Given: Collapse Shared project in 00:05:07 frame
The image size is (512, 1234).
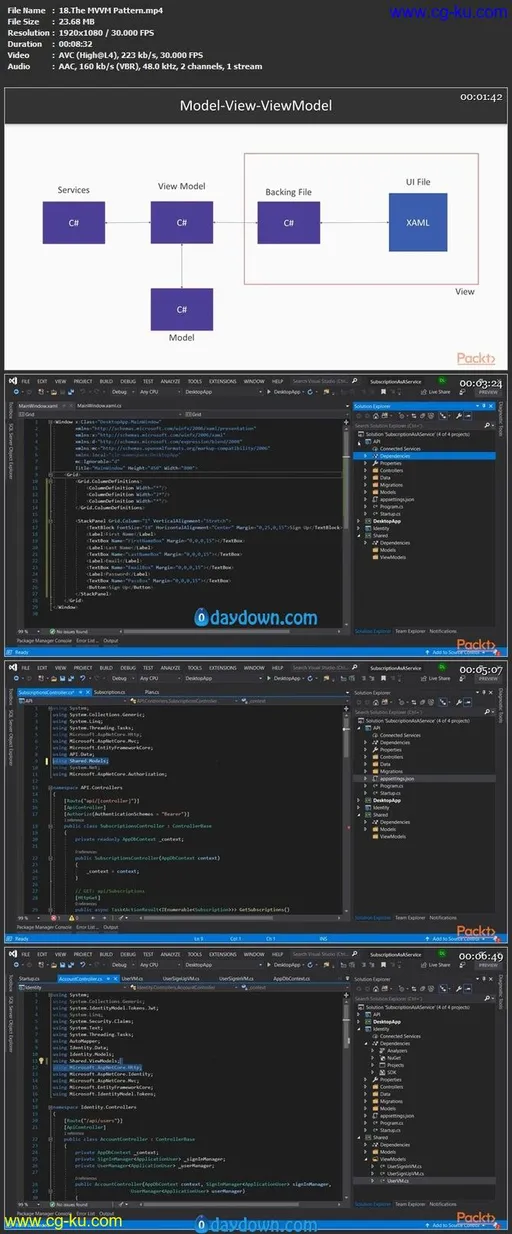Looking at the screenshot, I should 360,814.
